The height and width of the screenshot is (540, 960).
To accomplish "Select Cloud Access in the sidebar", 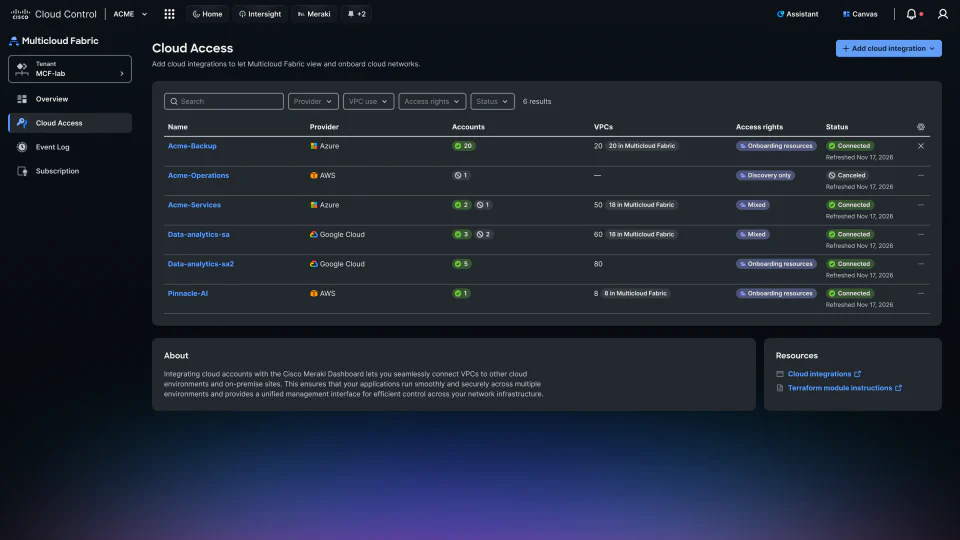I will [70, 123].
